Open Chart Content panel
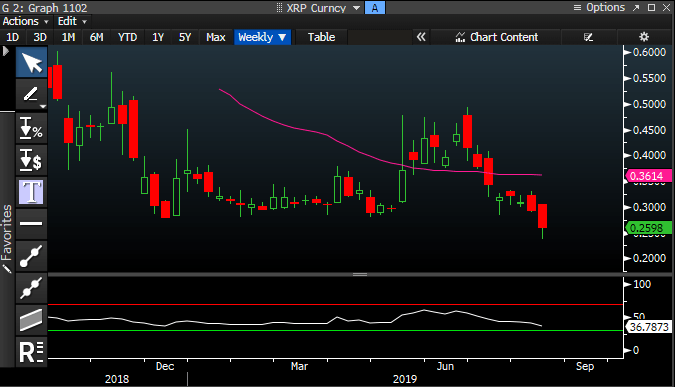 click(496, 37)
